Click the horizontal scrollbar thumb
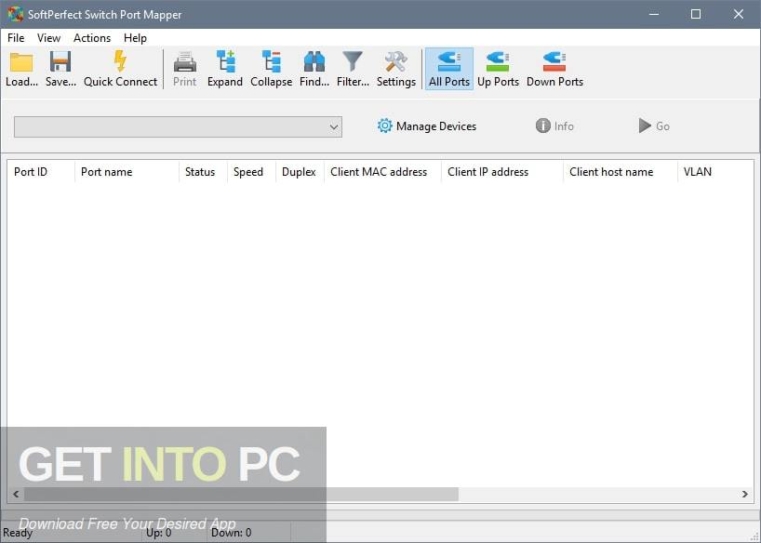Screen dimensions: 761x543 coord(241,494)
